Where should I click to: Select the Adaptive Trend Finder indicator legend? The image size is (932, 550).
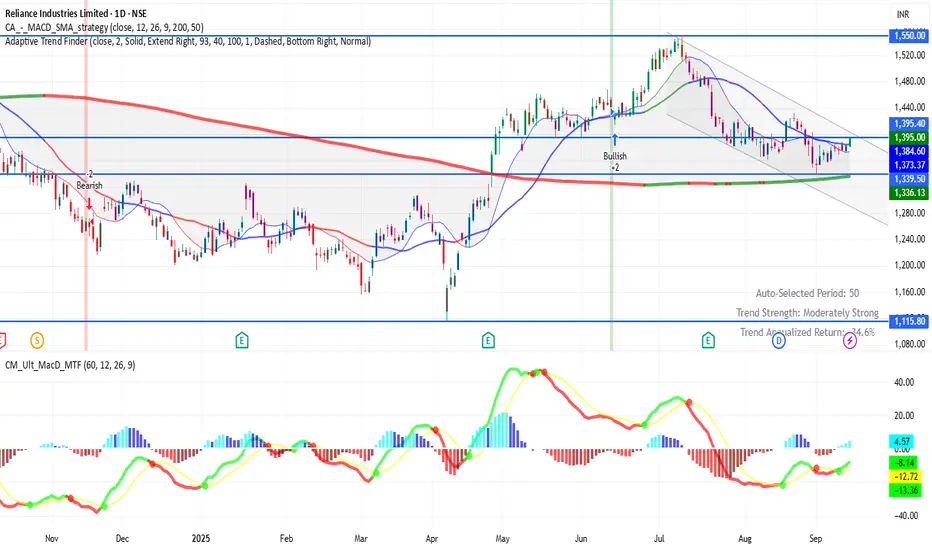pyautogui.click(x=188, y=41)
